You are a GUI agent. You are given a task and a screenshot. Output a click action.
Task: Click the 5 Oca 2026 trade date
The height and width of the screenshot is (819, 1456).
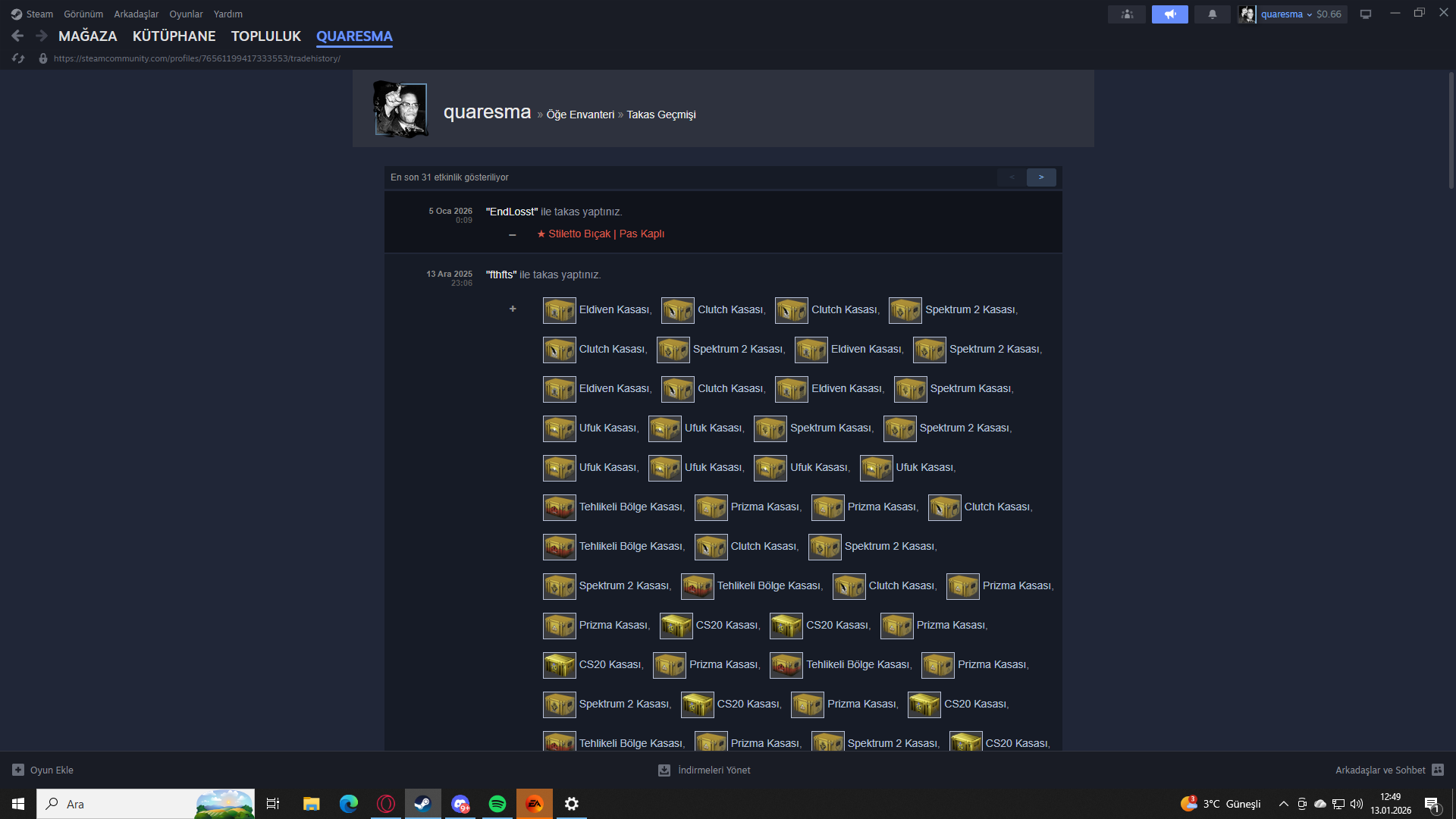pyautogui.click(x=450, y=211)
